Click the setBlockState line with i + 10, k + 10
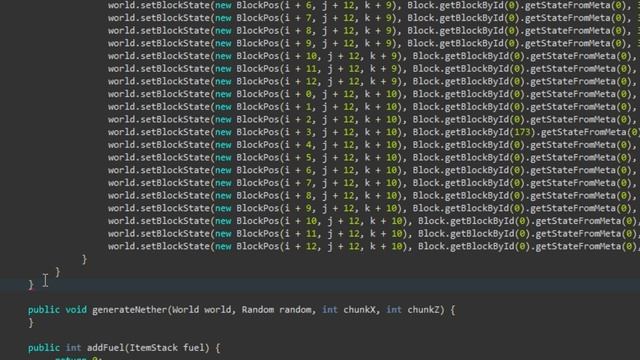640x360 pixels. click(374, 221)
